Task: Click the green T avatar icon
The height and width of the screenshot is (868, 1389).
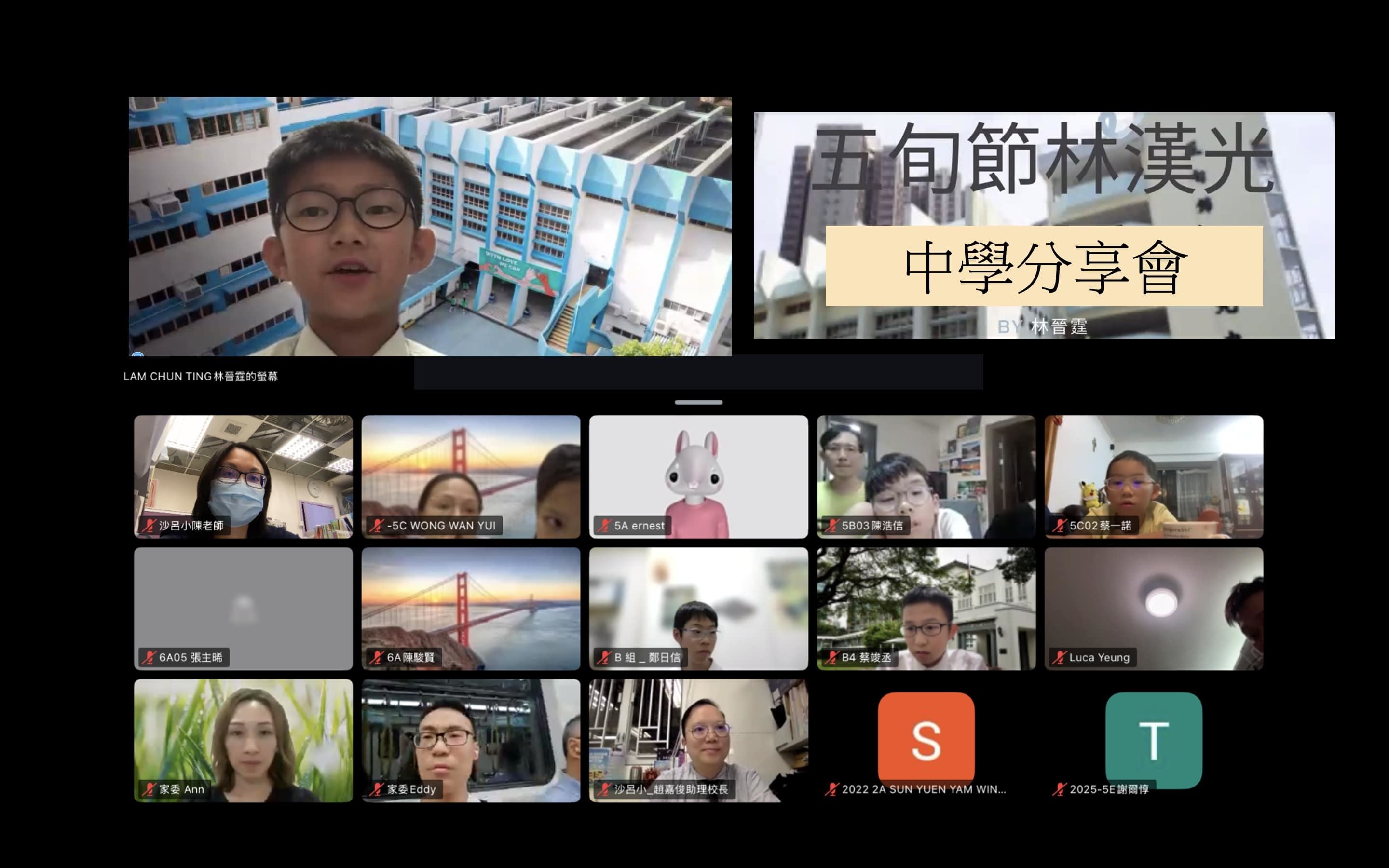Action: tap(1153, 737)
